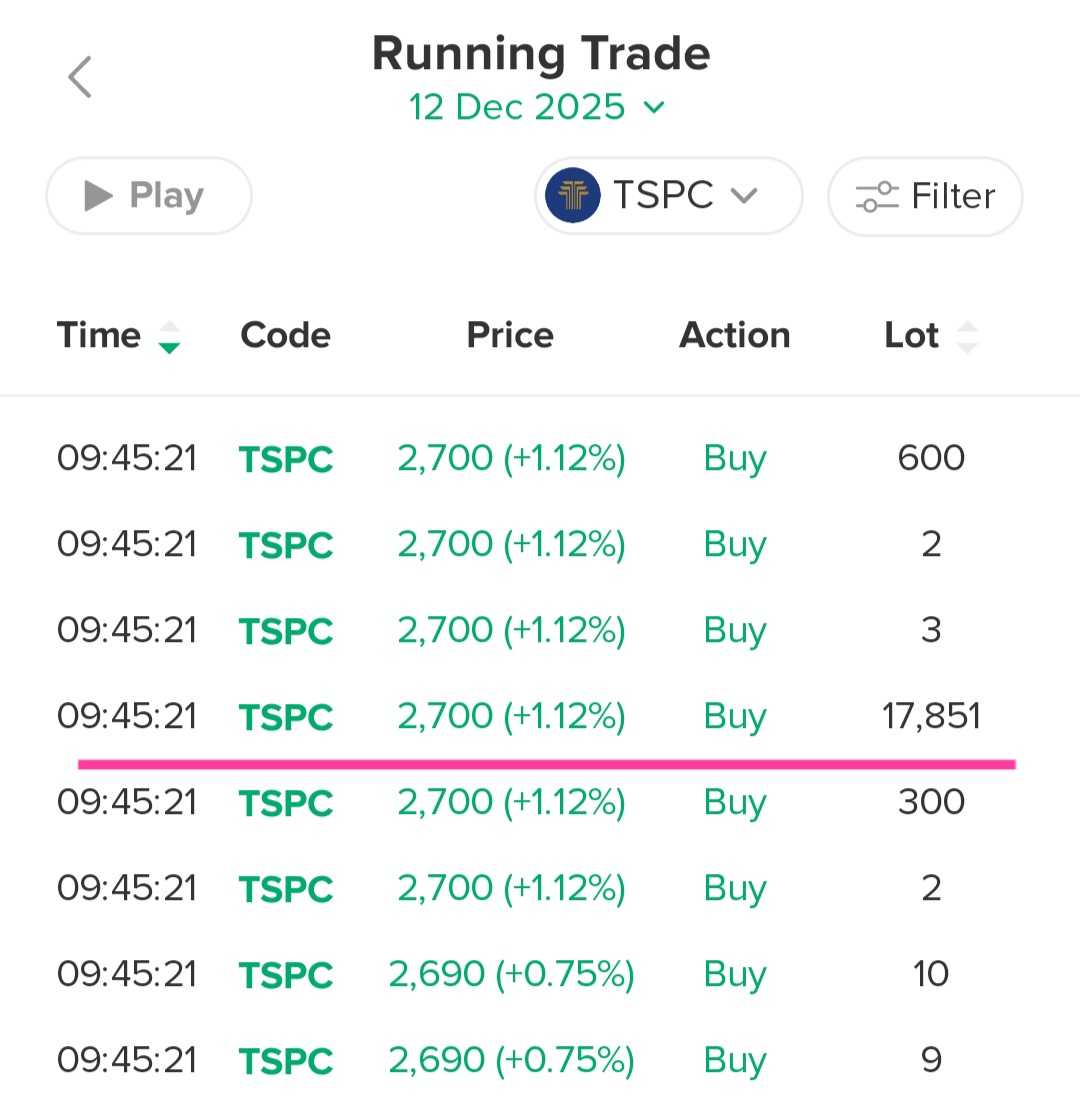Open the 12 Dec 2025 date picker
This screenshot has height=1101, width=1080.
tap(517, 107)
